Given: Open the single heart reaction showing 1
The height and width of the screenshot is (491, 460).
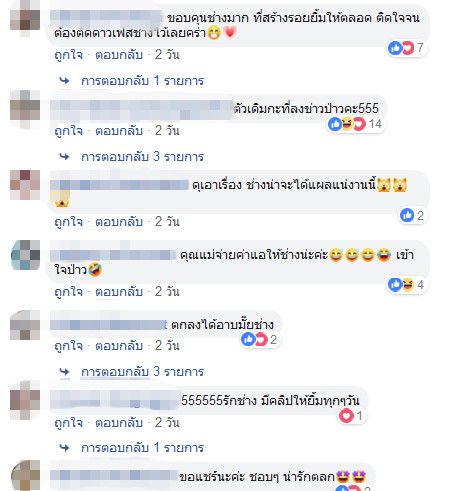Looking at the screenshot, I should 352,416.
